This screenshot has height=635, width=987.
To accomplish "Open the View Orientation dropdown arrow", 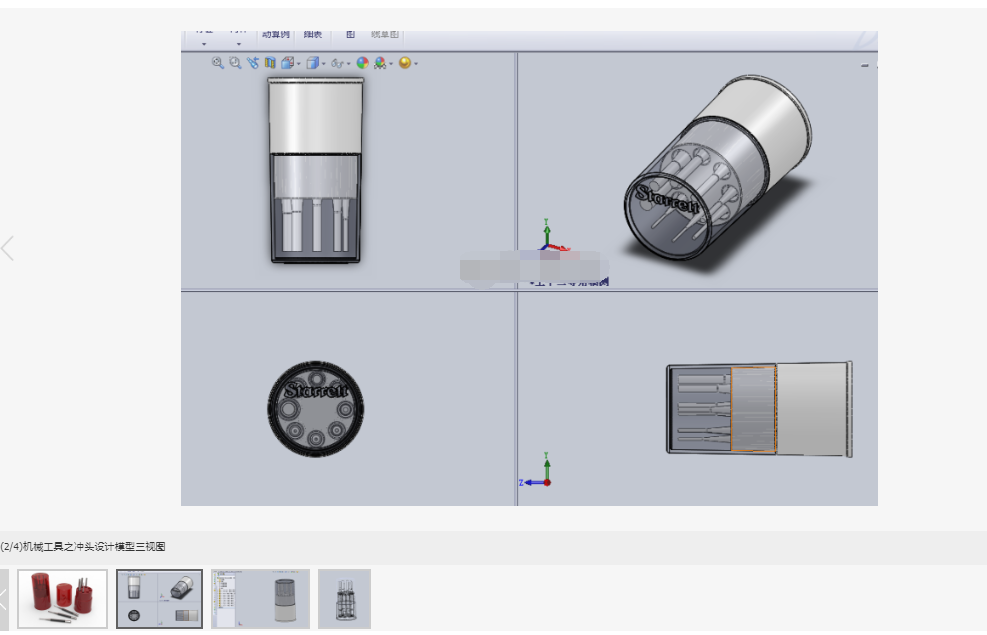I will (x=298, y=64).
